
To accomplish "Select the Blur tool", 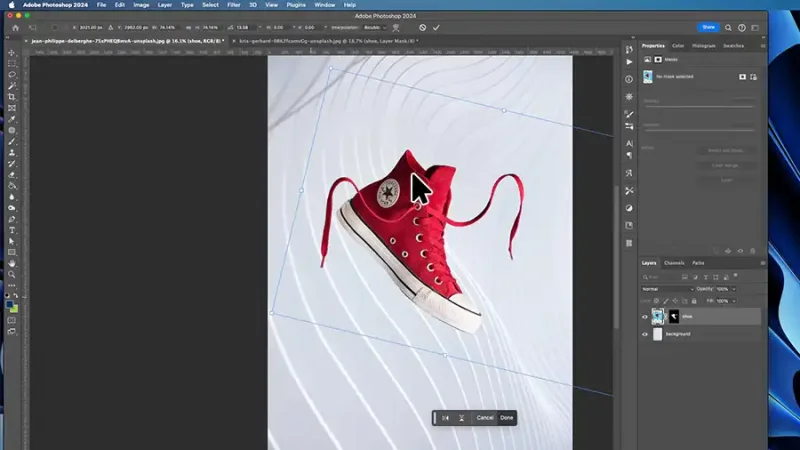I will click(x=12, y=197).
